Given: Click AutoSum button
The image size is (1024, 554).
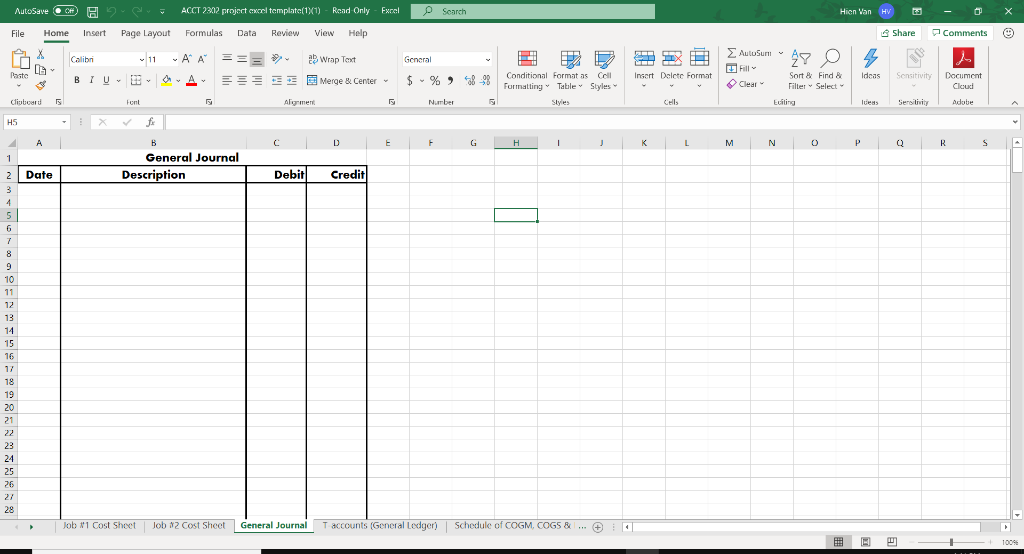Looking at the screenshot, I should (x=749, y=53).
